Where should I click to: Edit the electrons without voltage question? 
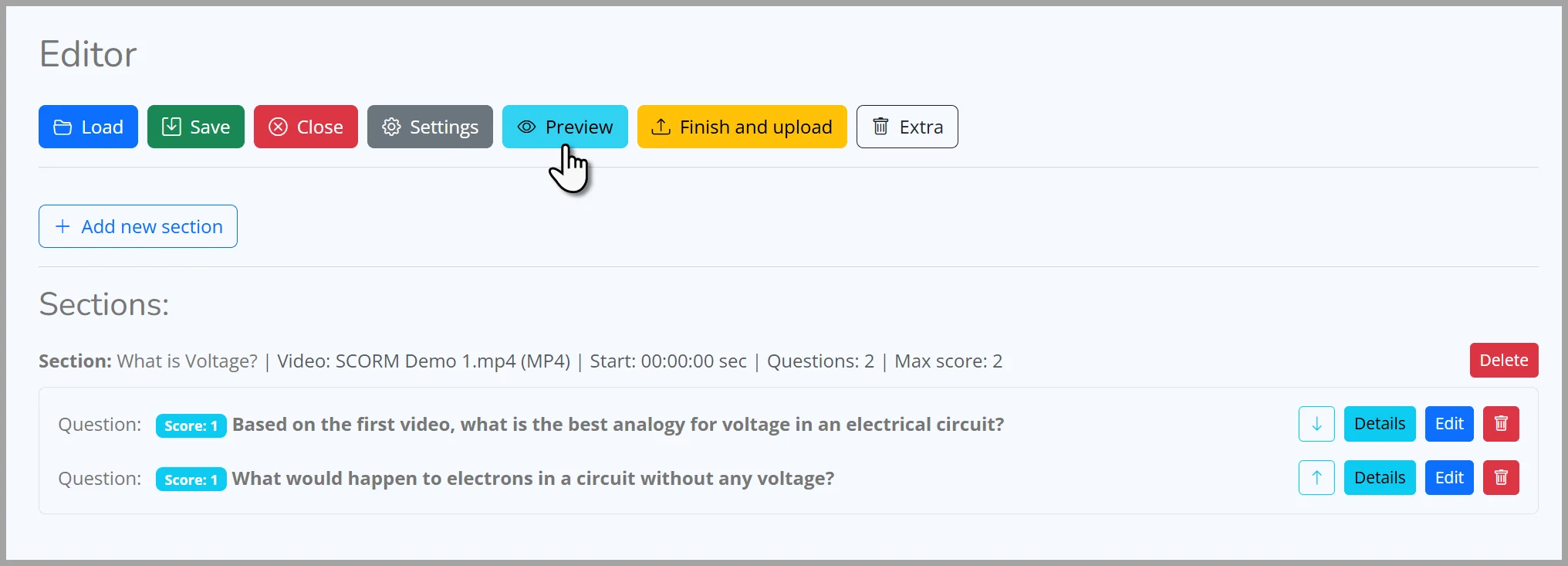point(1448,478)
